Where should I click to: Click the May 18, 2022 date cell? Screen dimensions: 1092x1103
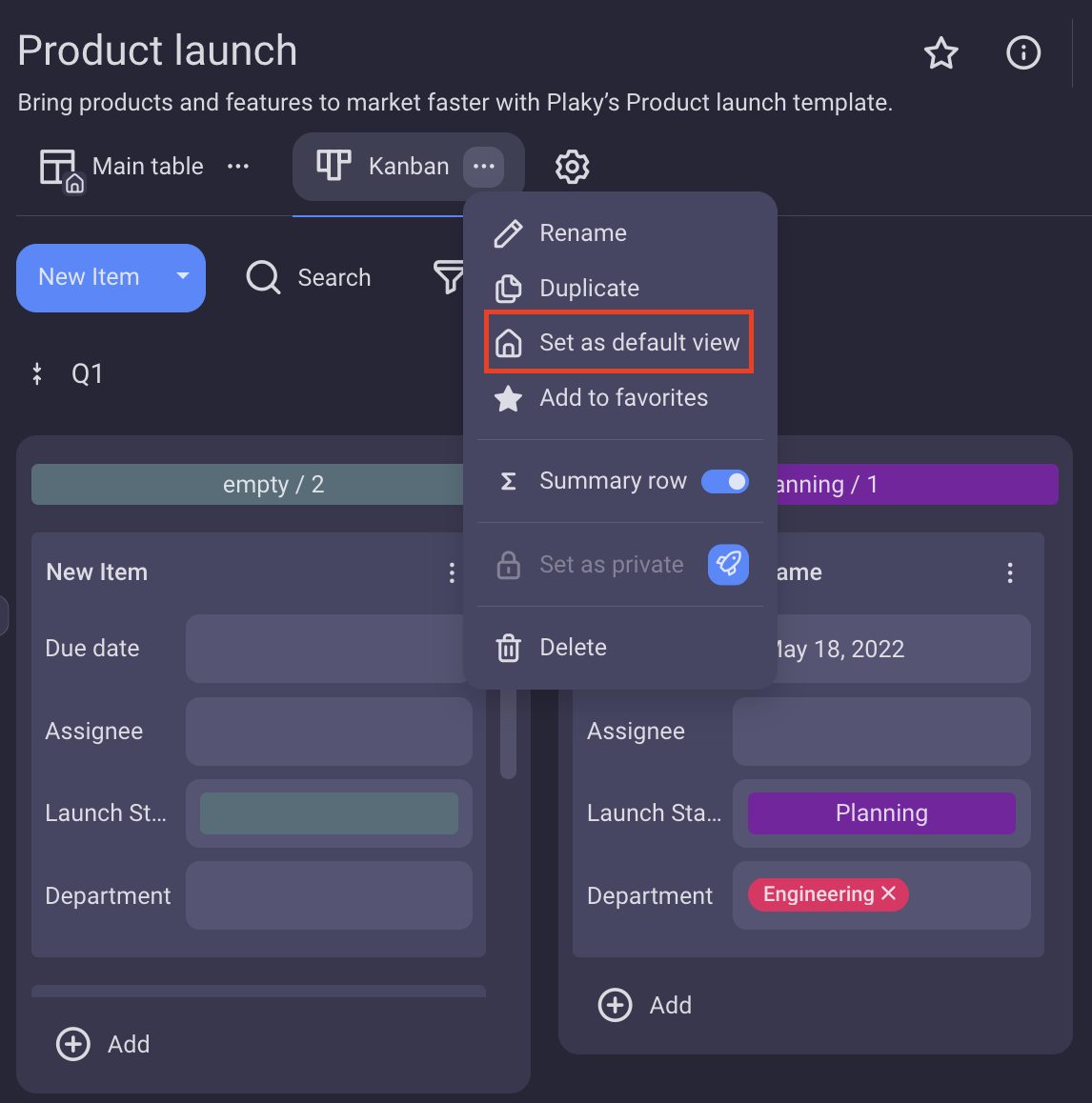(903, 649)
